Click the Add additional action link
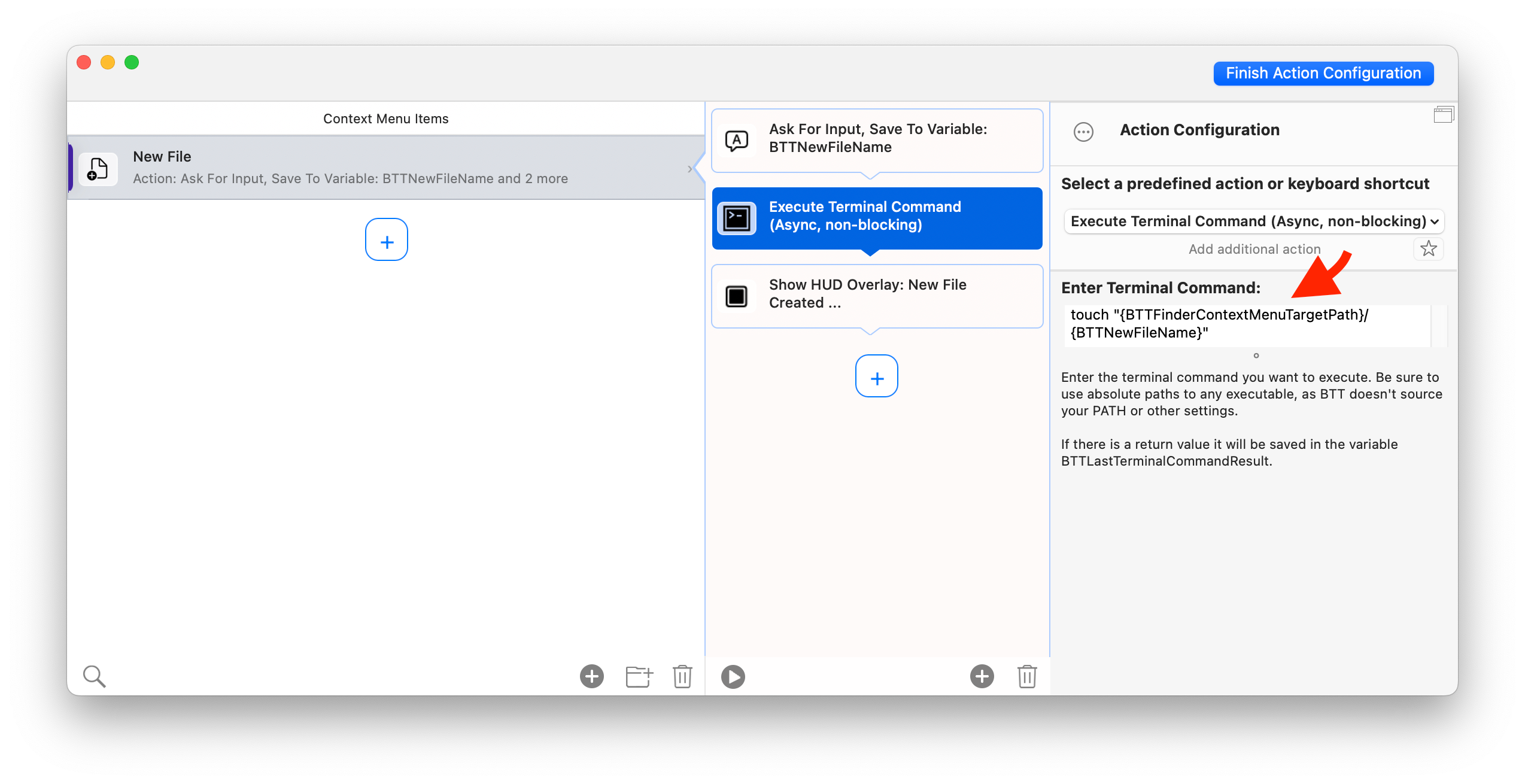Image resolution: width=1525 pixels, height=784 pixels. tap(1254, 249)
